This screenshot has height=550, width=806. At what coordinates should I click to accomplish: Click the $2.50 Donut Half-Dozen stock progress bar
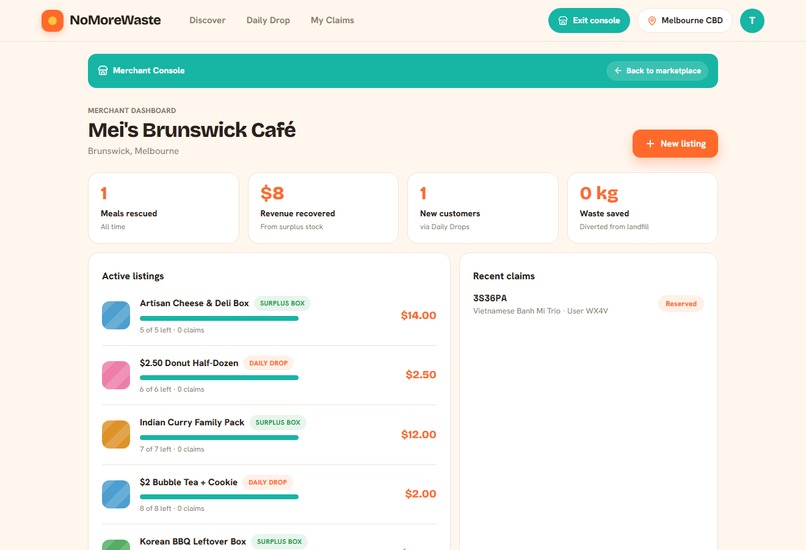[x=219, y=378]
